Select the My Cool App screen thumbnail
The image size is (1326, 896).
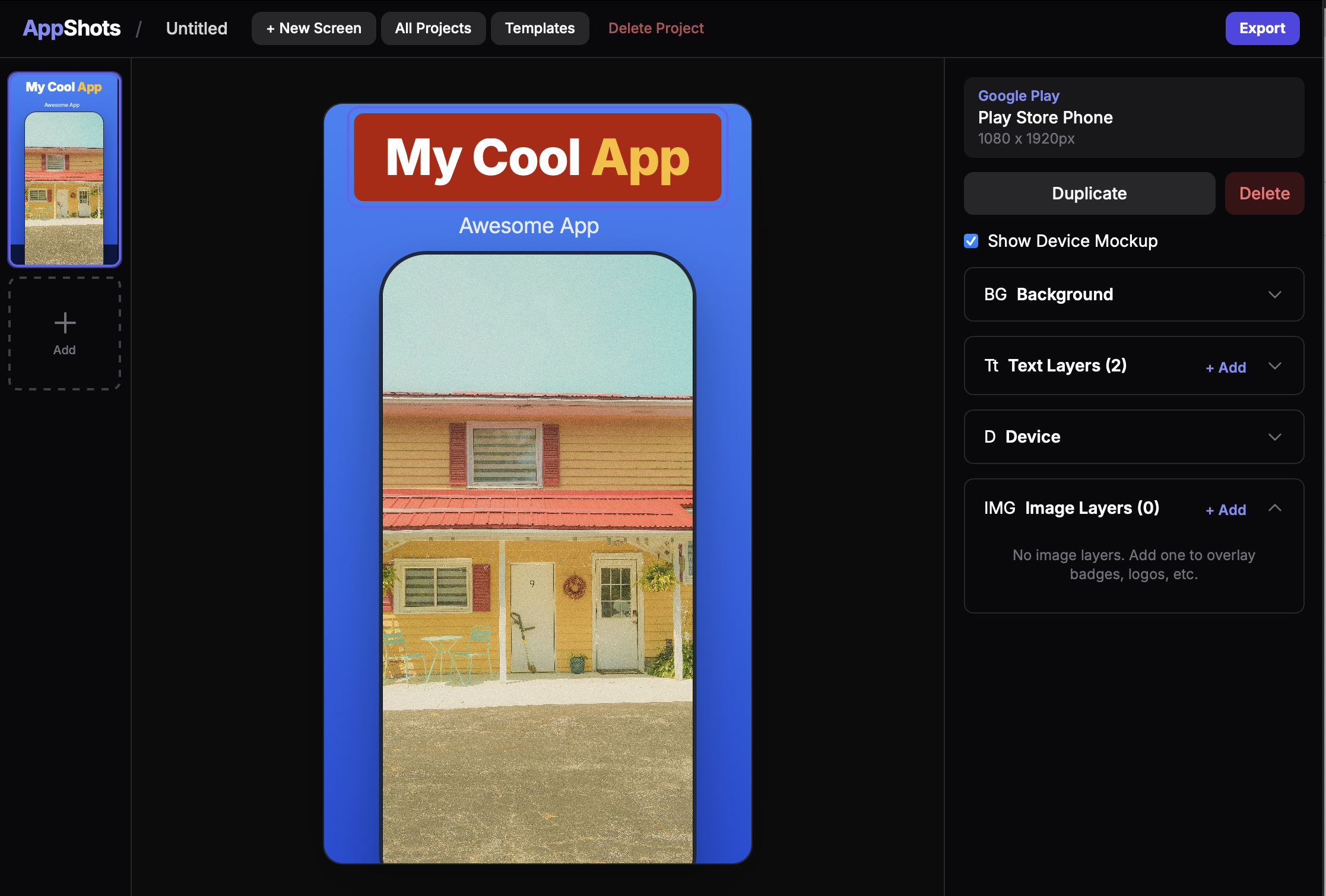click(64, 170)
